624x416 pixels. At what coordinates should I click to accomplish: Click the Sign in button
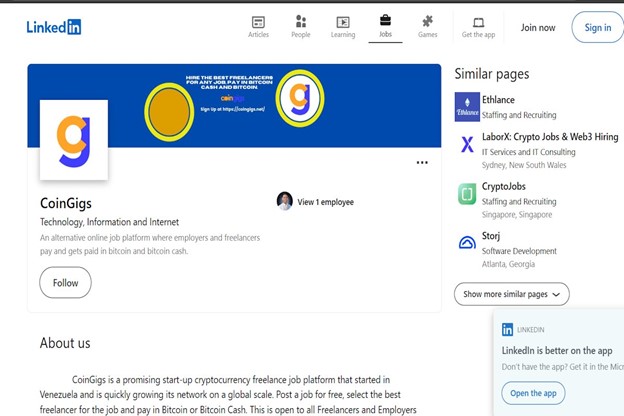coord(598,27)
